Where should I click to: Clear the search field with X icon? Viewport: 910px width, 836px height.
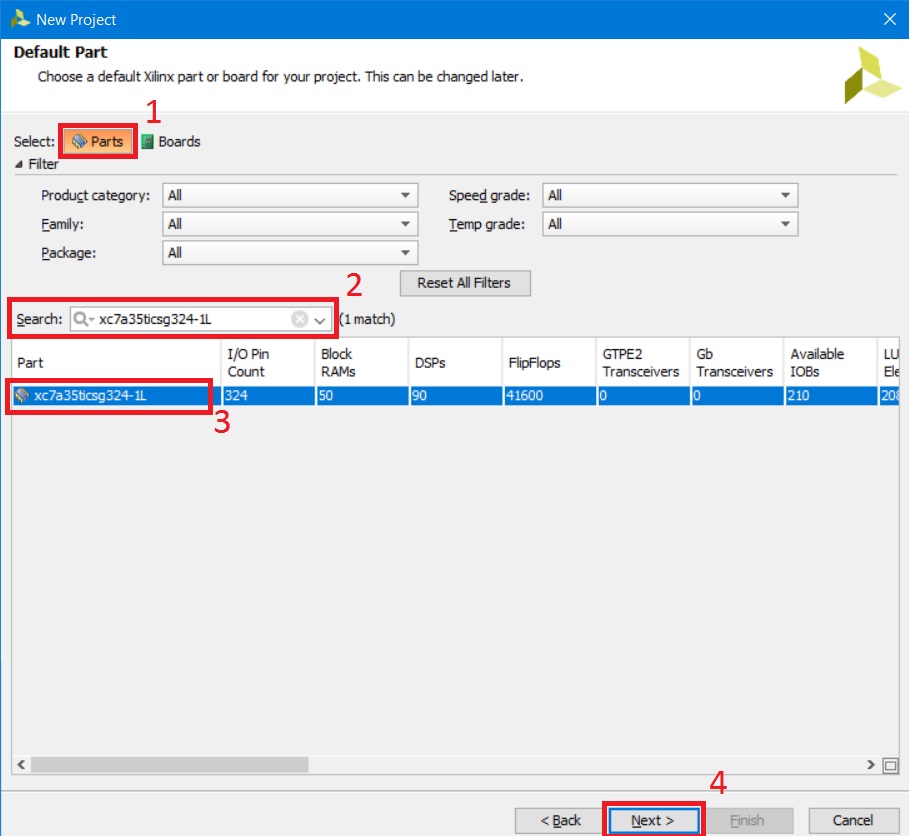click(299, 320)
